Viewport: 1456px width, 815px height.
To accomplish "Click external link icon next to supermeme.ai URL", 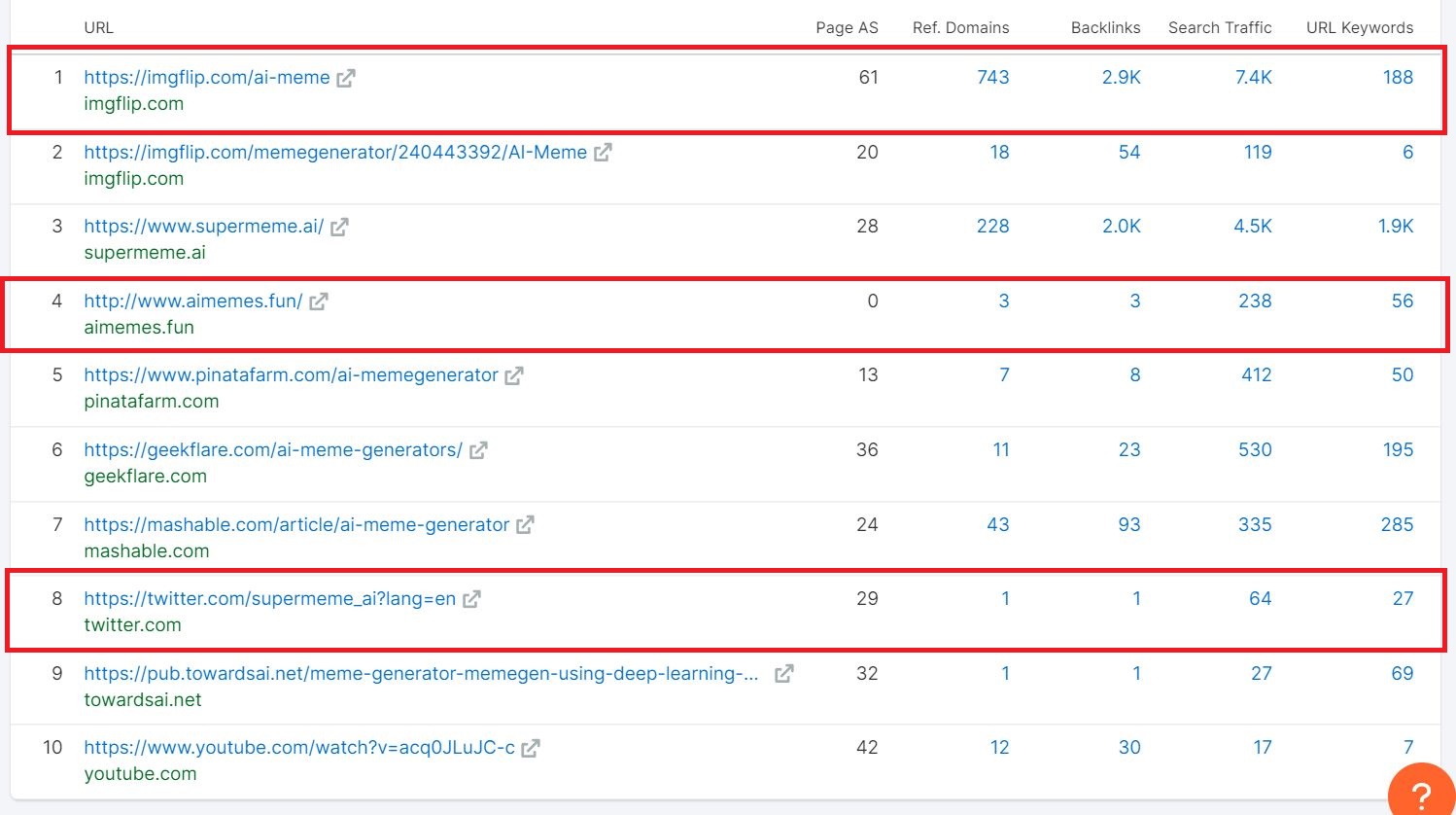I will pos(338,226).
